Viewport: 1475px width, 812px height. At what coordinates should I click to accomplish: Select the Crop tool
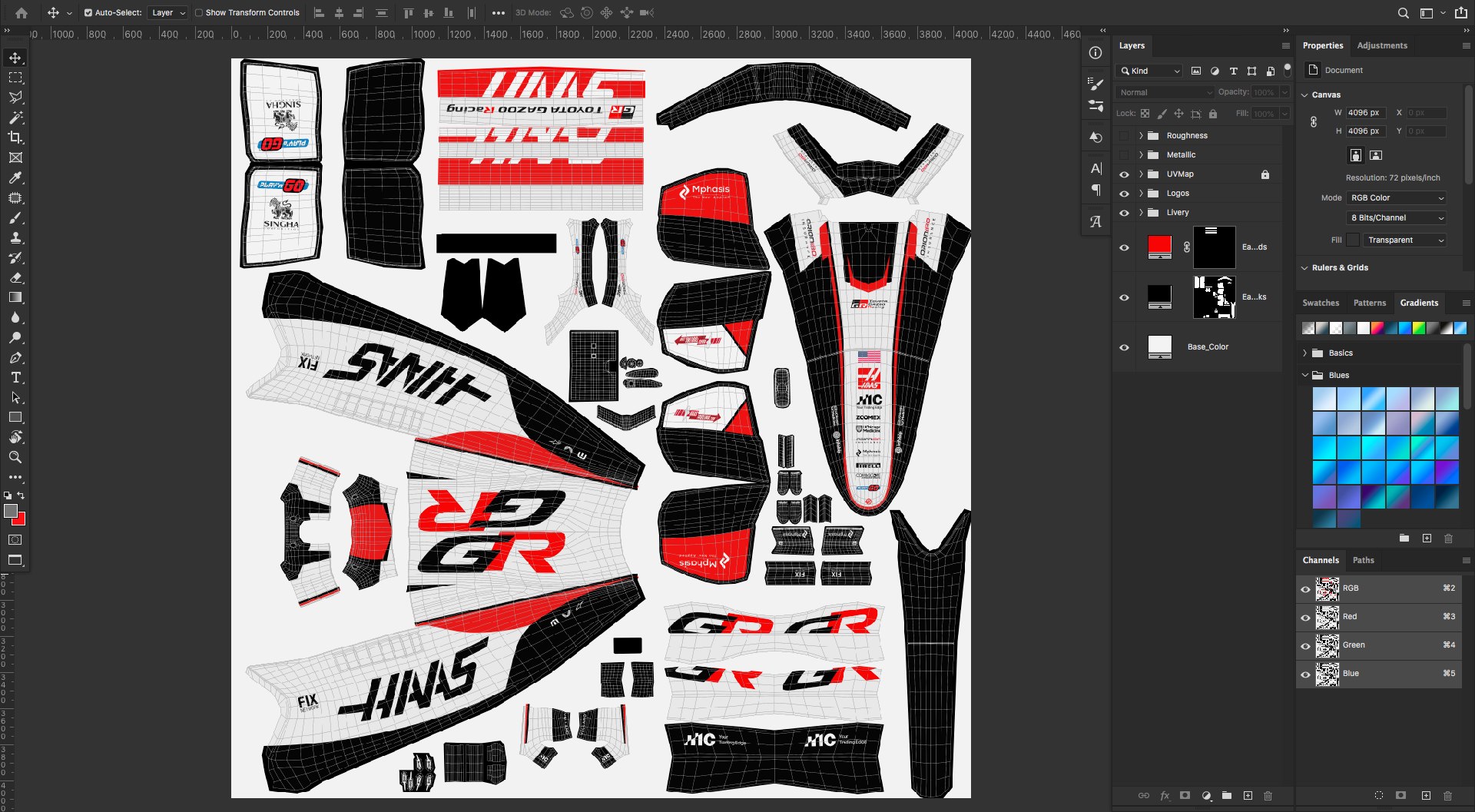(x=15, y=138)
